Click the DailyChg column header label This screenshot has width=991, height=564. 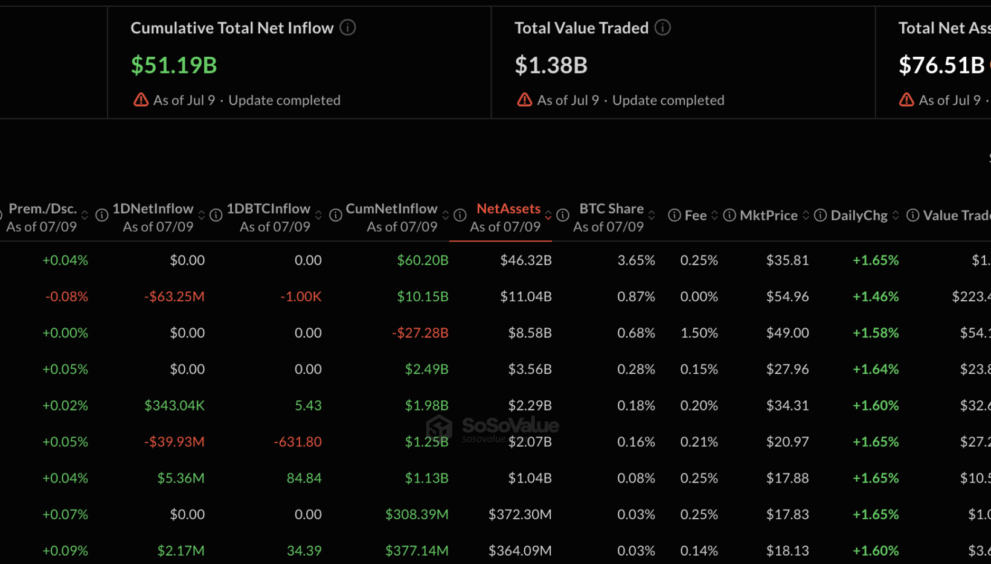(859, 216)
